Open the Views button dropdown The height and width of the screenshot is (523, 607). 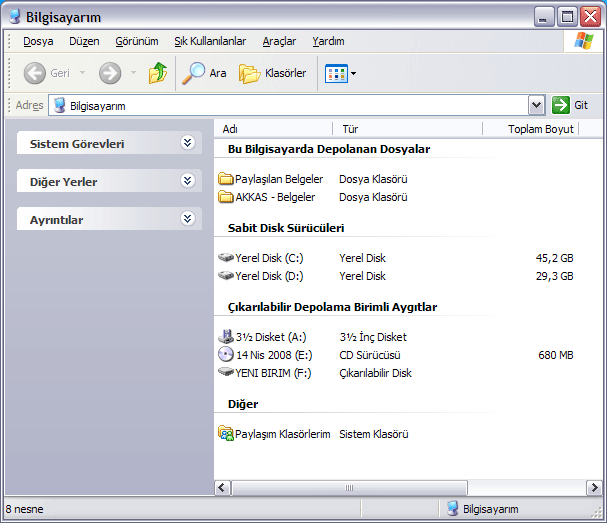pyautogui.click(x=353, y=74)
